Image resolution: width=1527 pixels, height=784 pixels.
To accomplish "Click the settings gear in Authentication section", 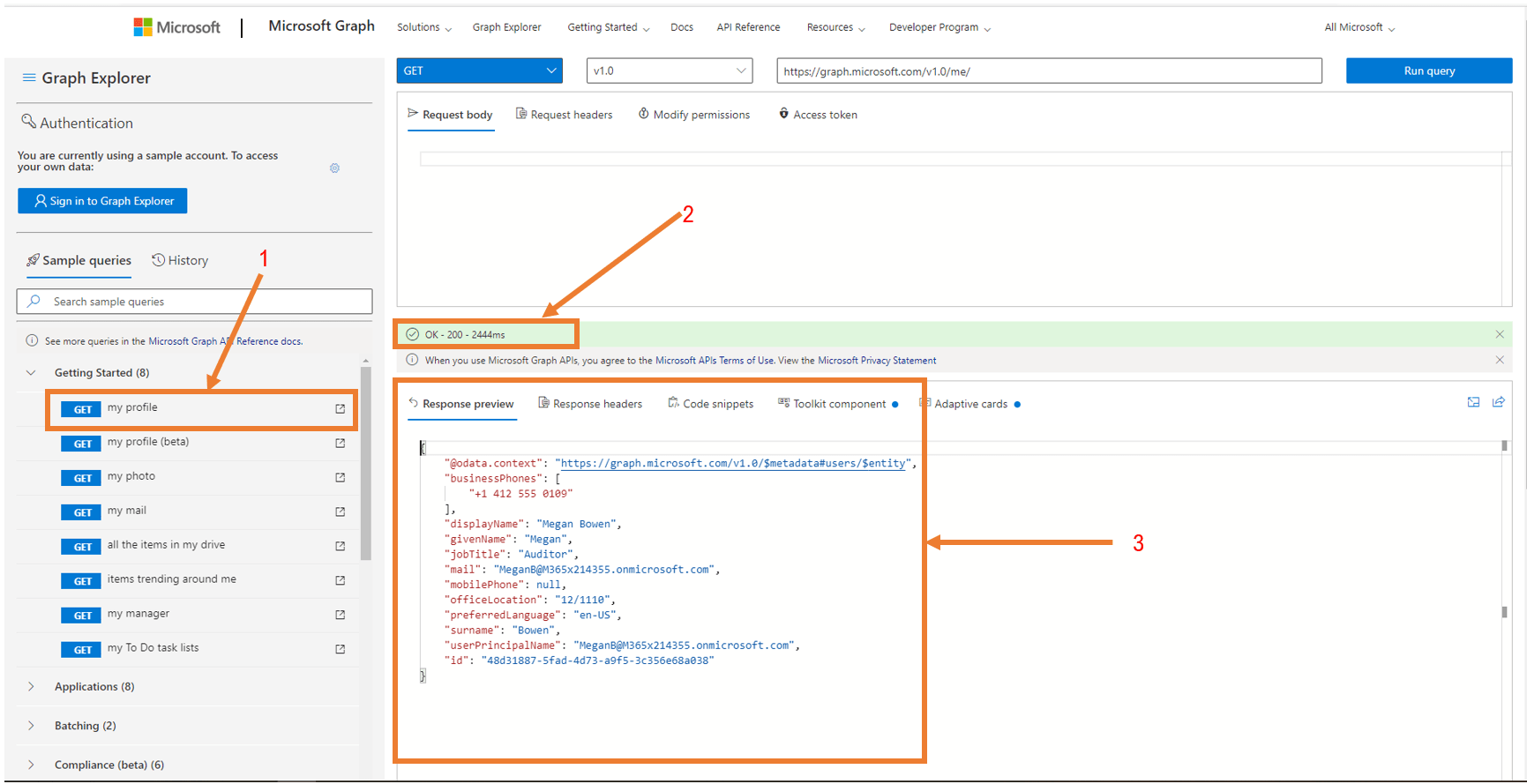I will pos(334,168).
